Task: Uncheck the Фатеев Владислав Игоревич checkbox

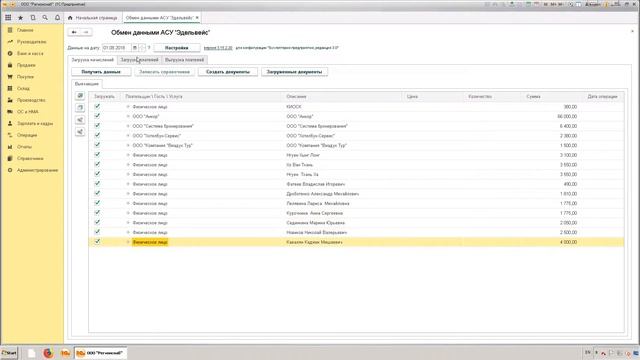Action: coord(97,184)
